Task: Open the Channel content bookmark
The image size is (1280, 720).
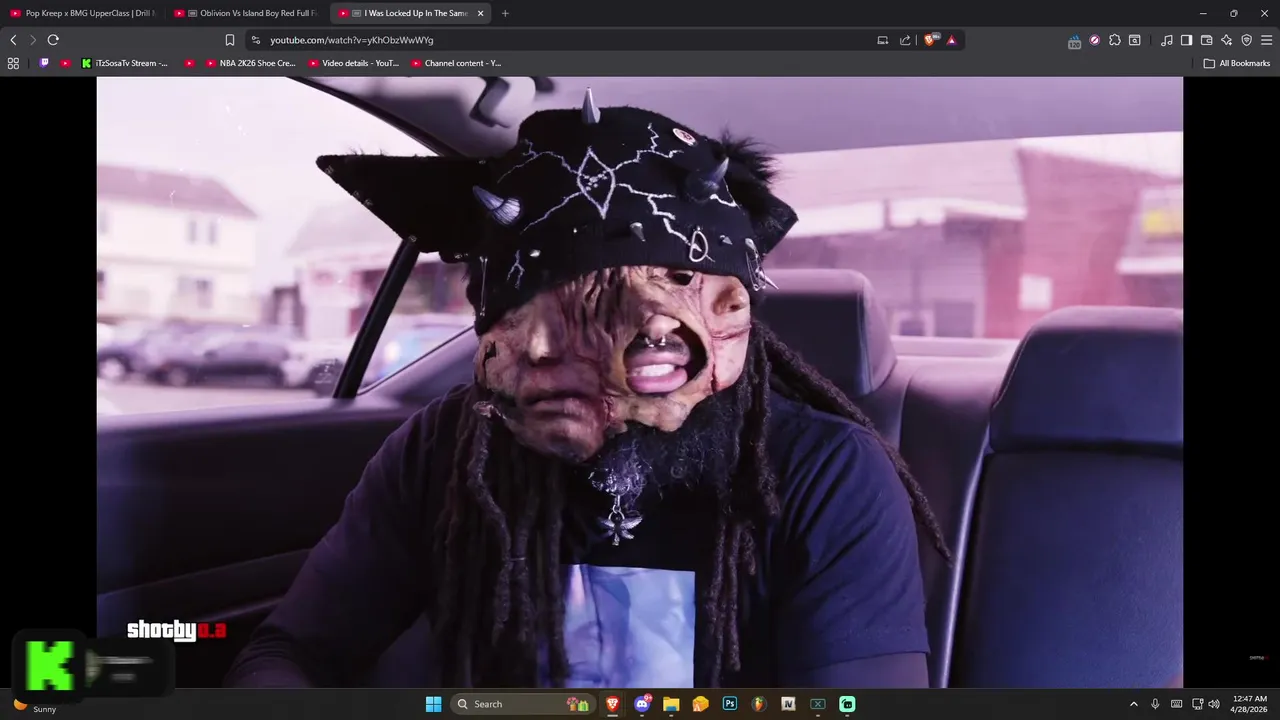Action: click(456, 63)
